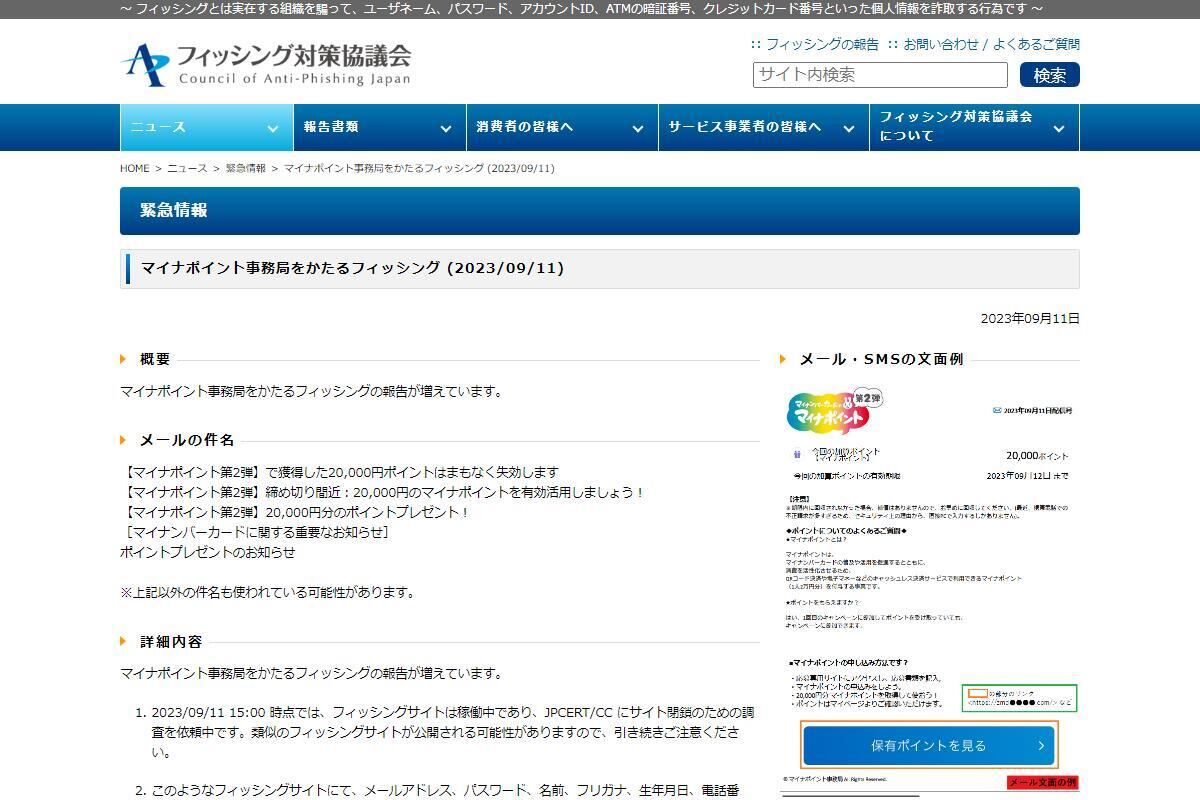Click the Council of Anti-Phishing Japan logo
The image size is (1200, 800).
pos(265,64)
